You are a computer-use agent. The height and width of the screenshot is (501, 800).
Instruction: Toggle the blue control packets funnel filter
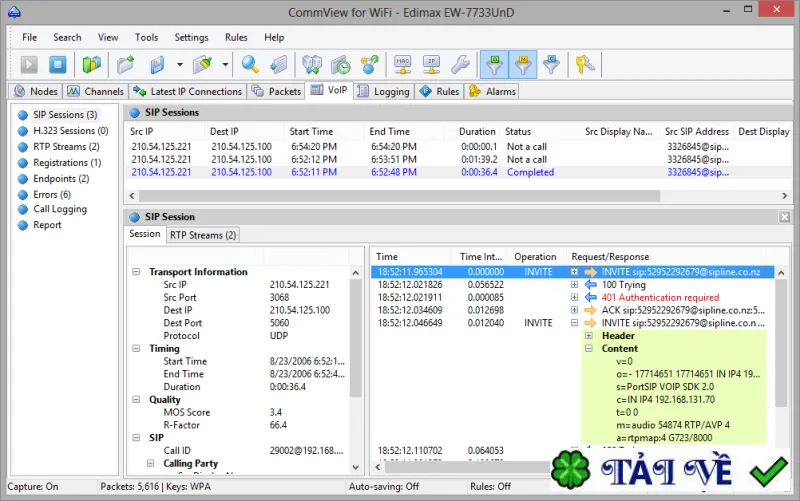tap(552, 65)
